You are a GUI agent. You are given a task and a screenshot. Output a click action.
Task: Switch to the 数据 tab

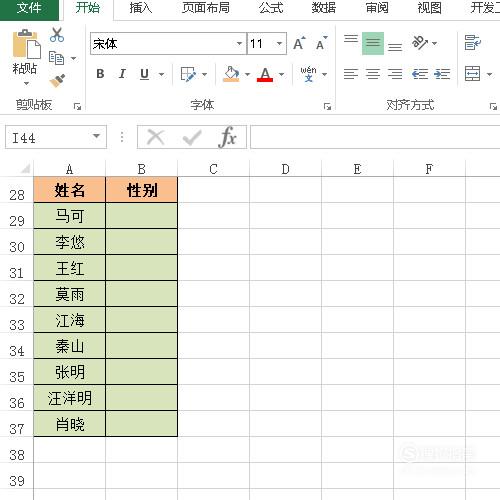point(324,8)
